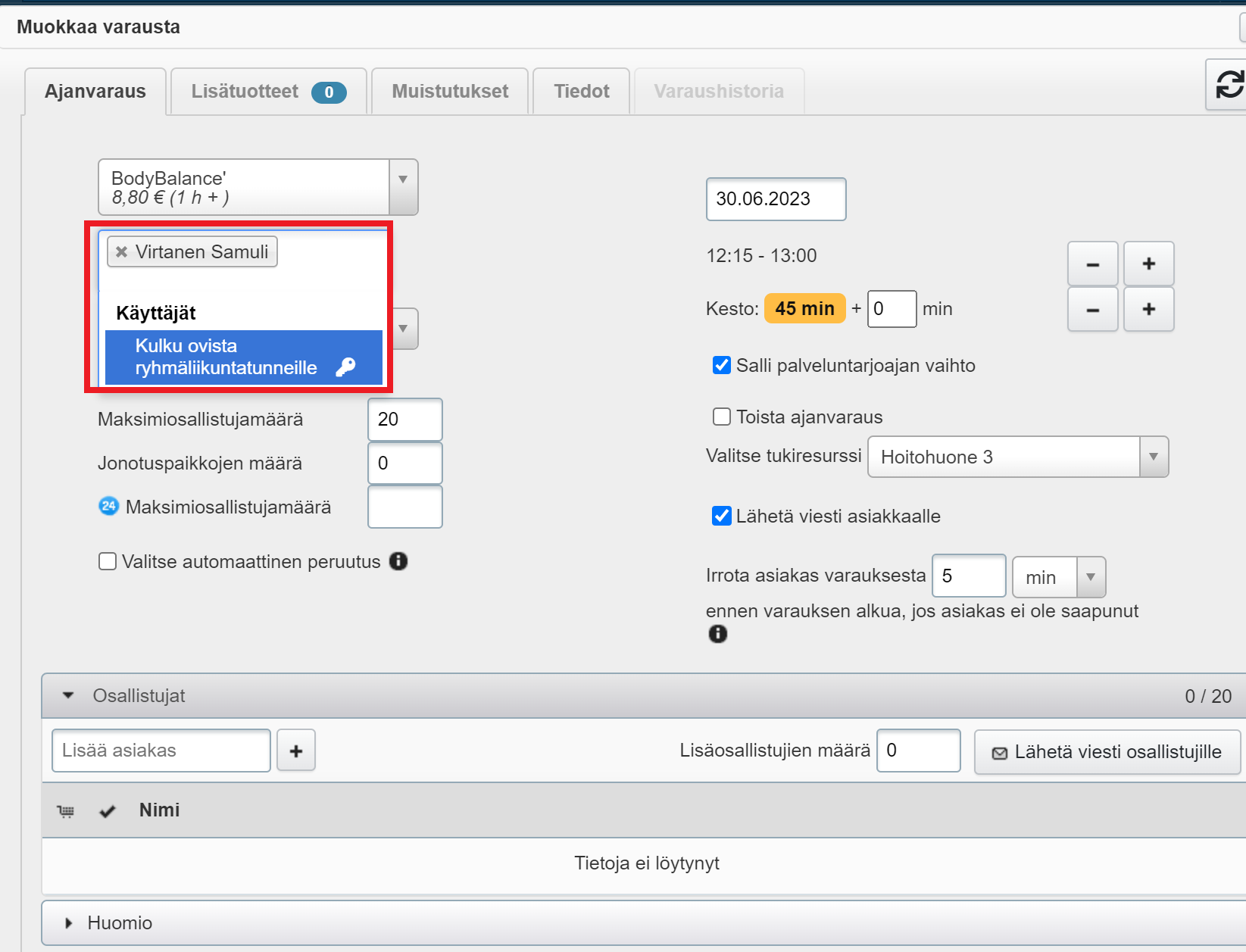Click Lähetä viesti osallistujille button

(1107, 752)
